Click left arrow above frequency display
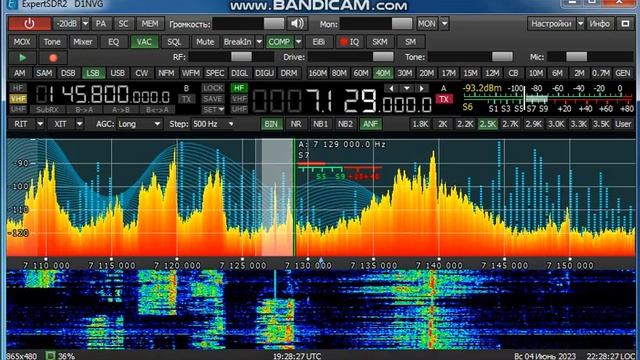 [x=391, y=88]
